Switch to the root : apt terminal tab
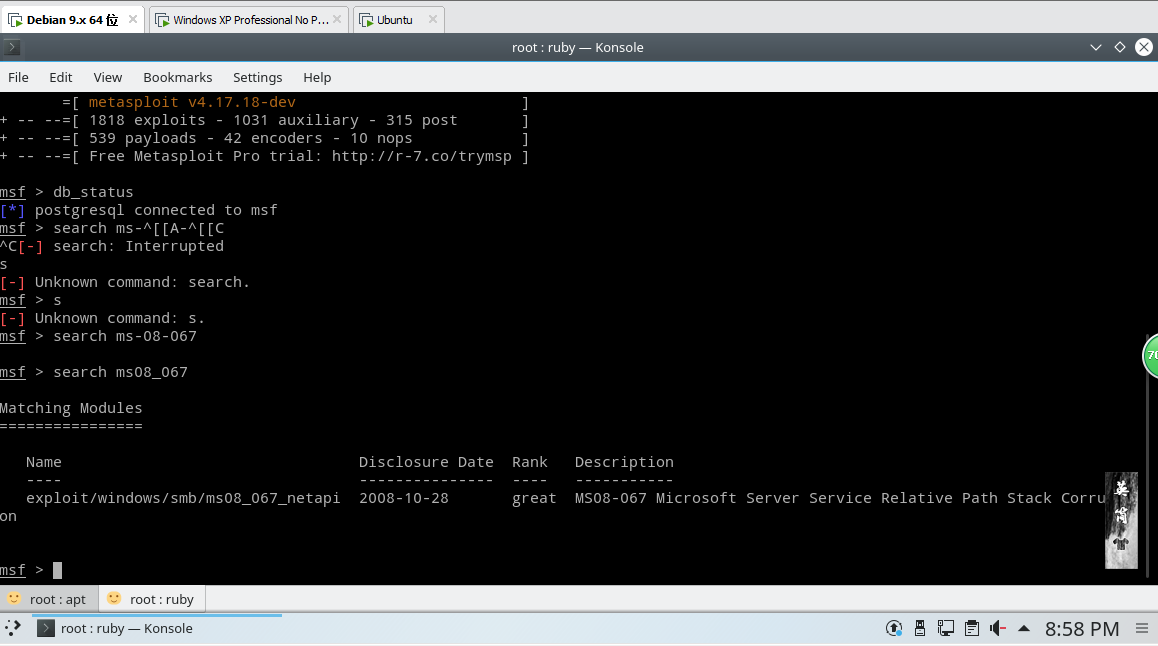This screenshot has height=646, width=1158. point(49,599)
